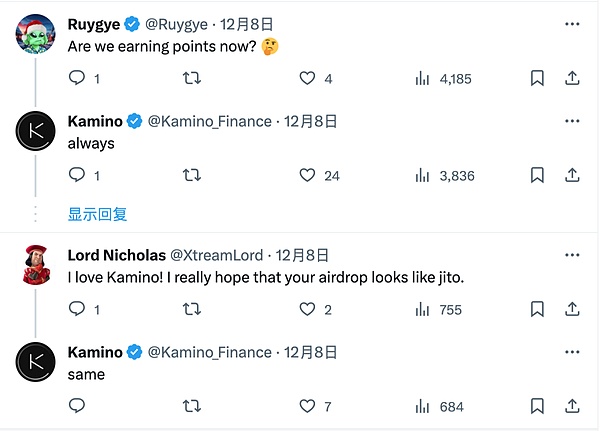600x431 pixels.
Task: Expand hidden replies via 显示回复
Action: point(97,214)
